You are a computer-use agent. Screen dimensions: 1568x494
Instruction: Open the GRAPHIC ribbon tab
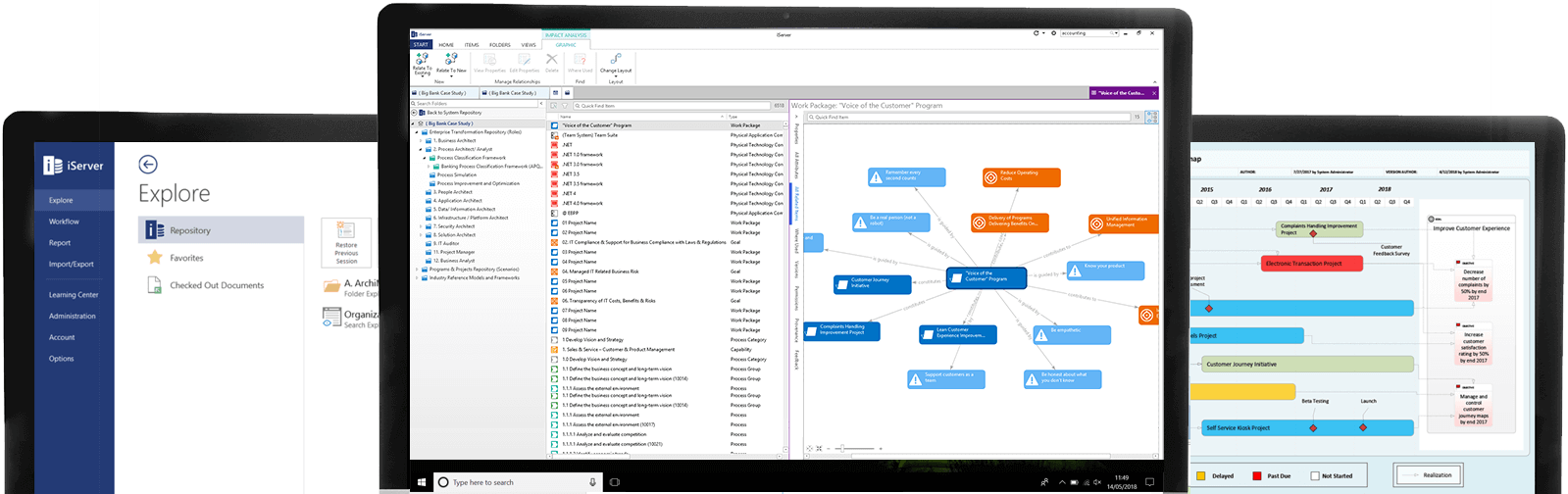pos(566,44)
